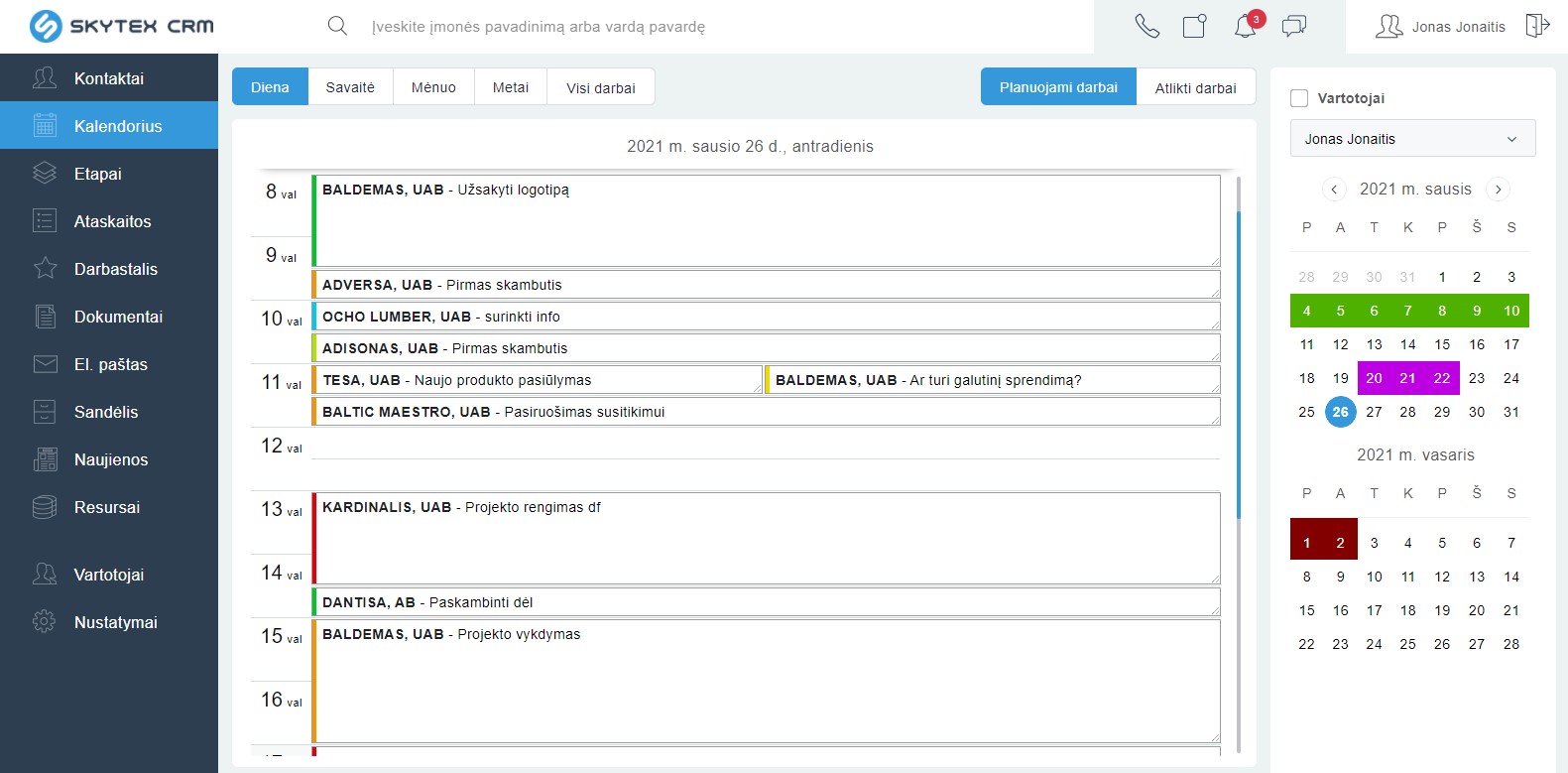Open the phone calls icon
1568x773 pixels.
[1147, 26]
